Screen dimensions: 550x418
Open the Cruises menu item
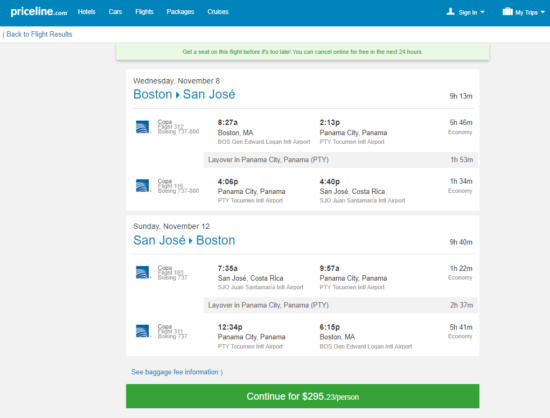(218, 12)
